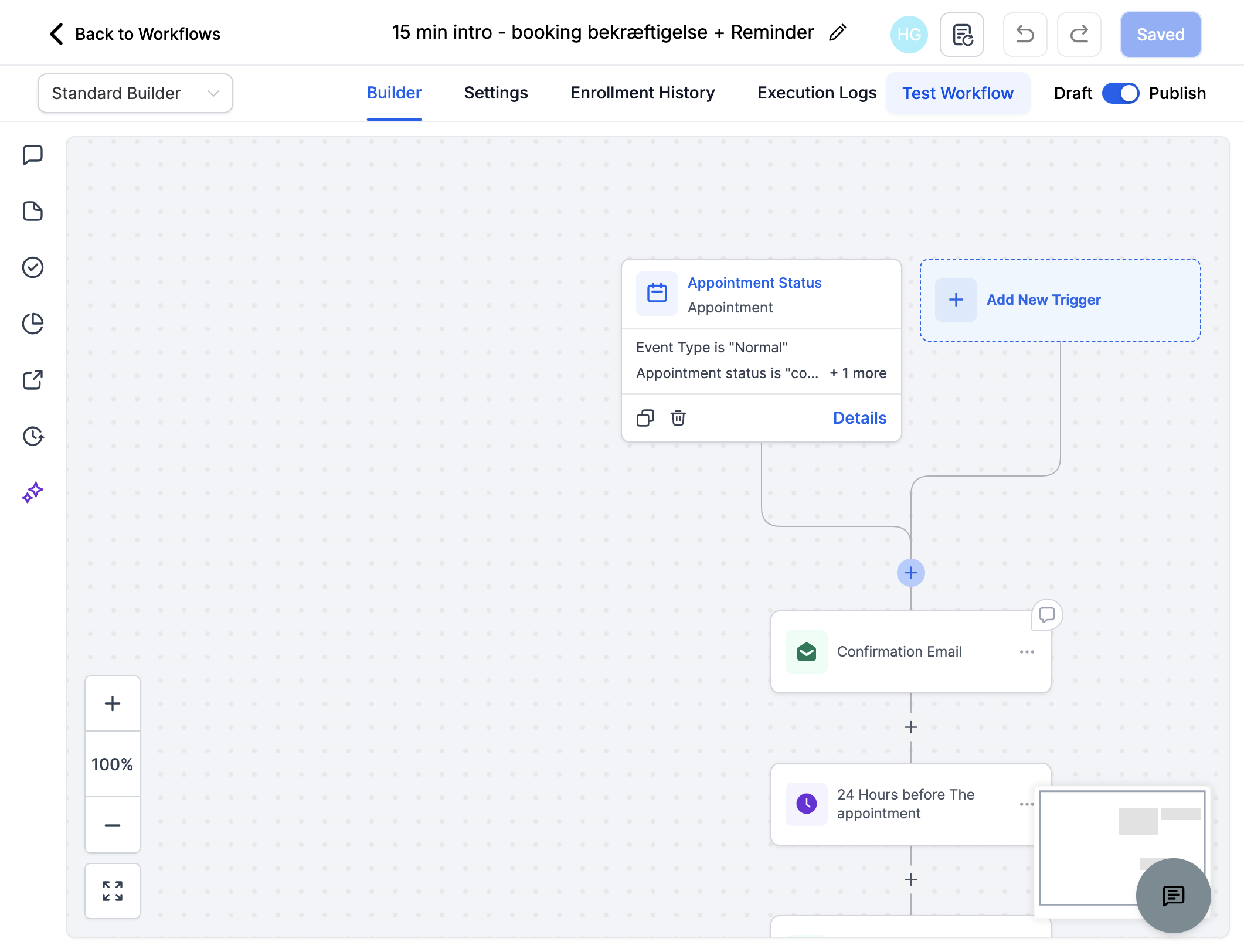Open comment bubble on Confirmation Email
This screenshot has height=952, width=1244.
[1047, 614]
